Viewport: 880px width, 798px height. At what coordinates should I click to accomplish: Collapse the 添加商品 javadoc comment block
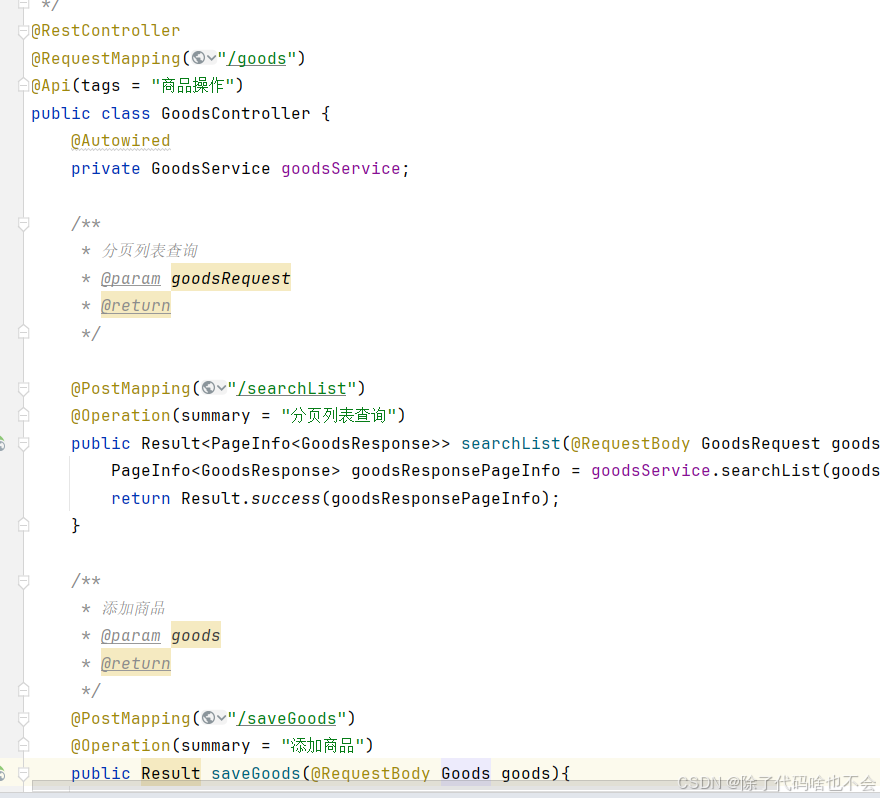click(22, 580)
